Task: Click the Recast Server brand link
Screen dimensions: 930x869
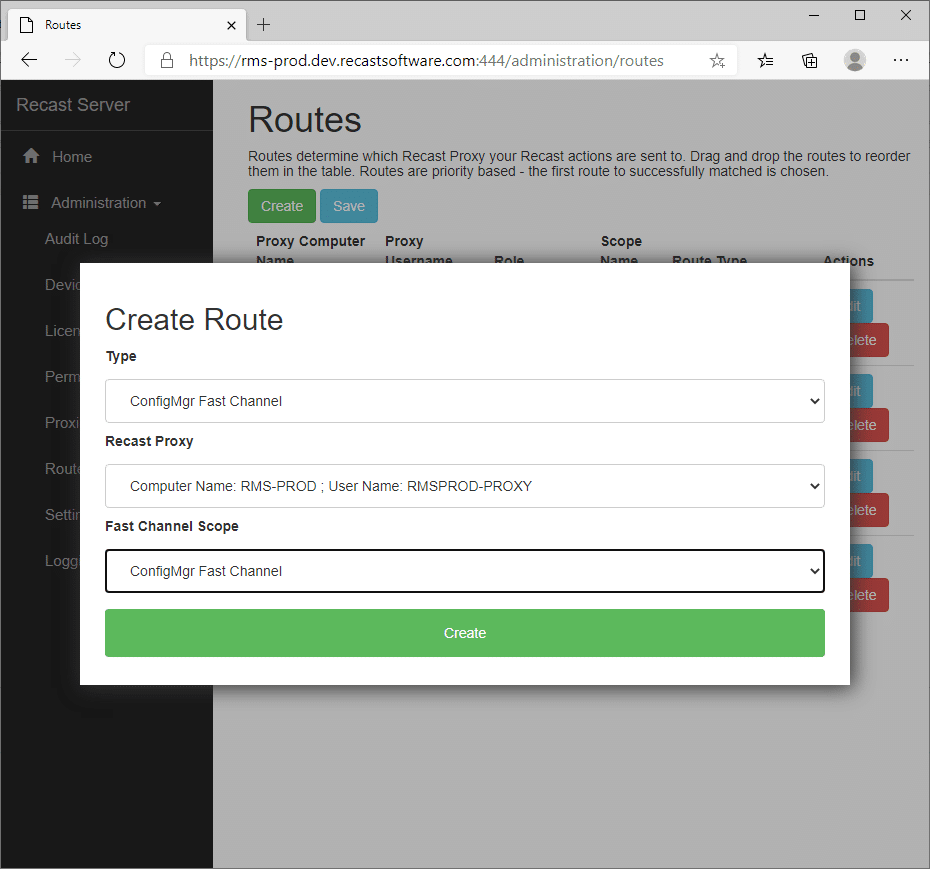Action: [73, 105]
